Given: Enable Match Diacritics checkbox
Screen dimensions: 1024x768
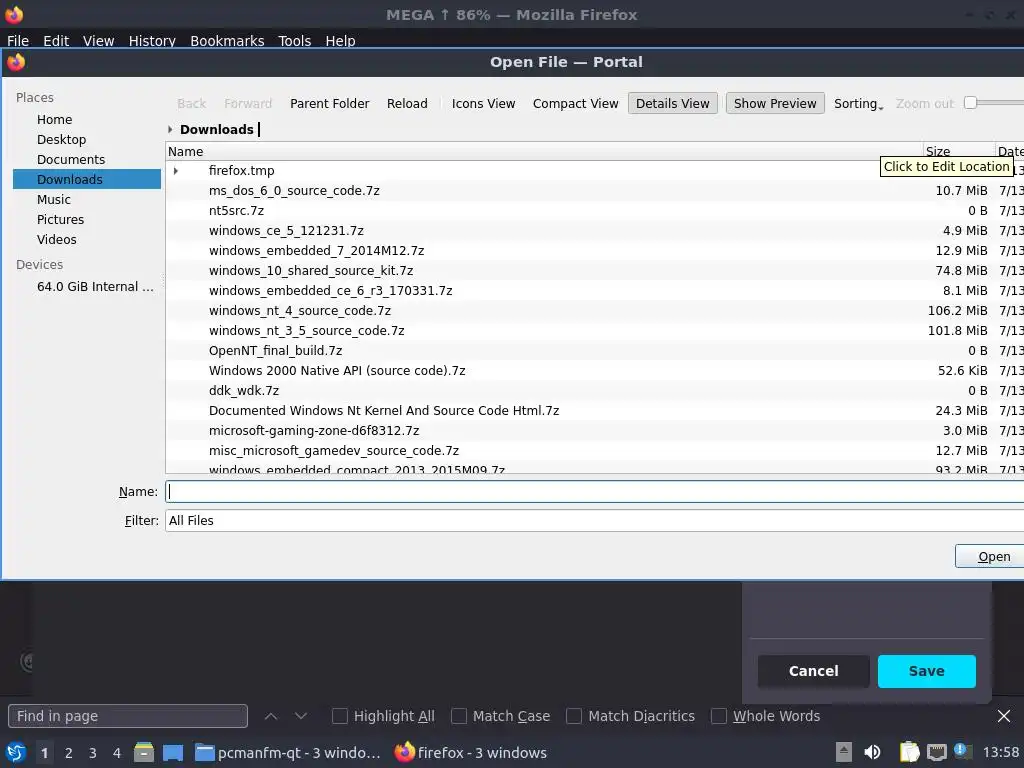Looking at the screenshot, I should pos(574,716).
